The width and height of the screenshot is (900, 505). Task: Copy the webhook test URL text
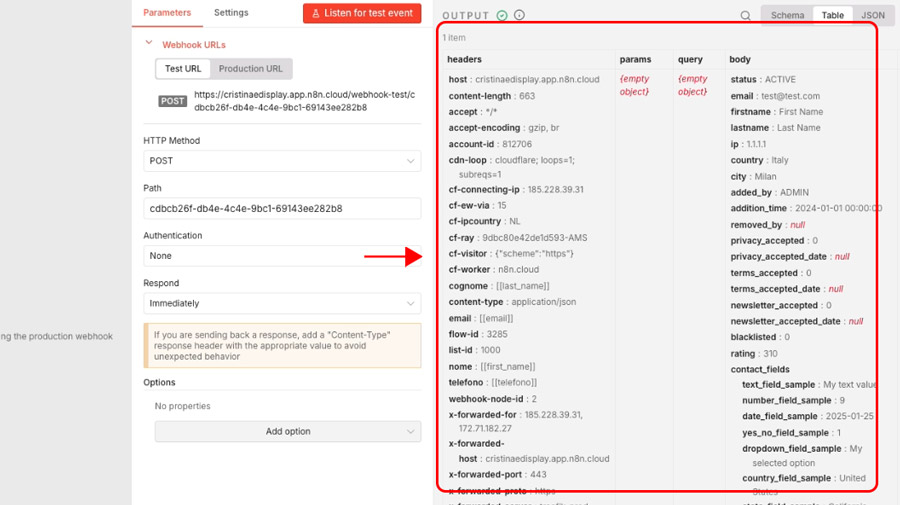(304, 101)
